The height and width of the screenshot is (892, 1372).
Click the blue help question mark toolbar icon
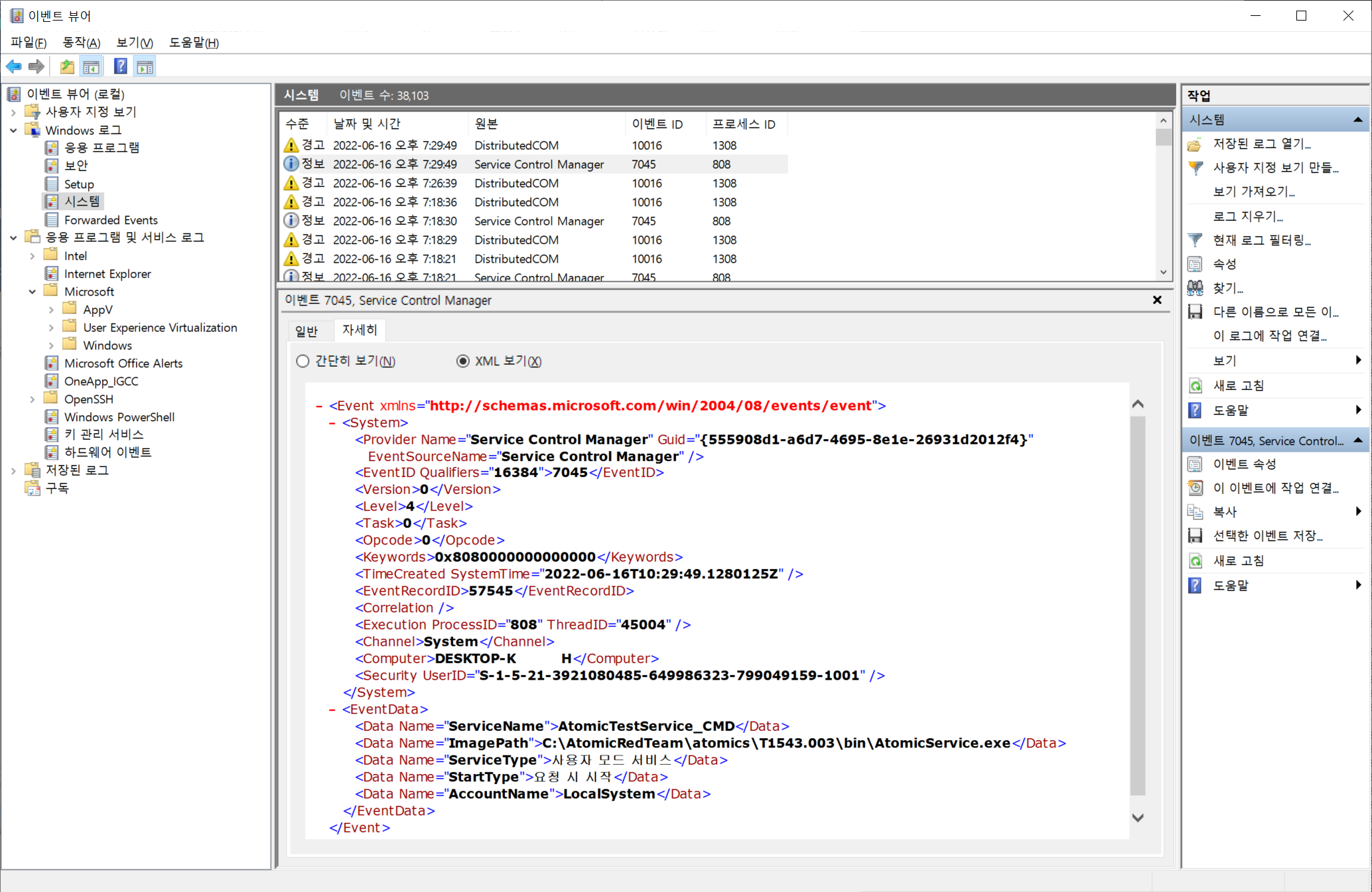(120, 66)
